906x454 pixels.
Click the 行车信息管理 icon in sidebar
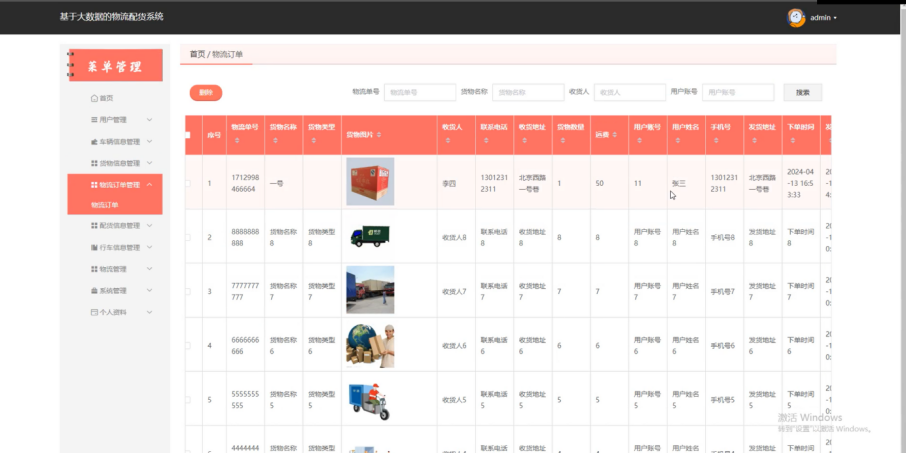coord(94,247)
